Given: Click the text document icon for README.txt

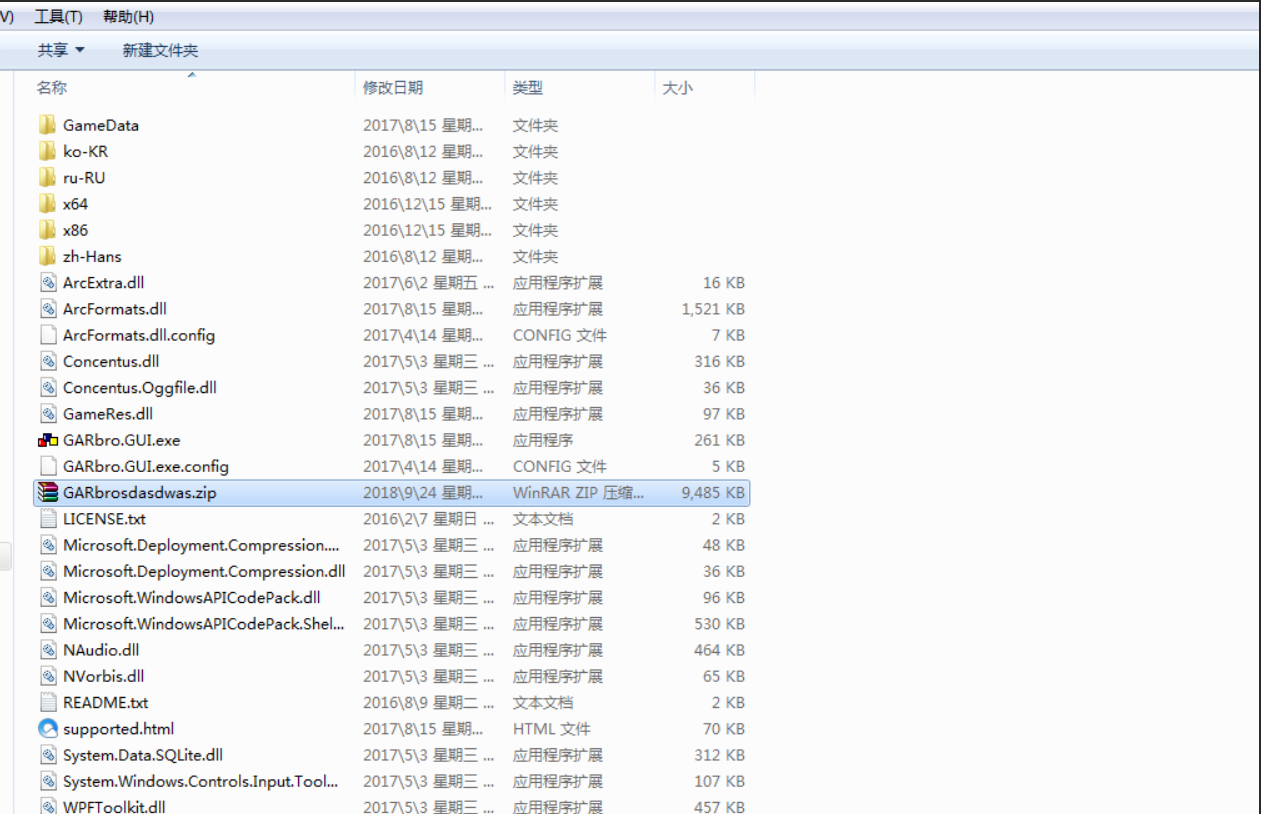Looking at the screenshot, I should [x=48, y=702].
